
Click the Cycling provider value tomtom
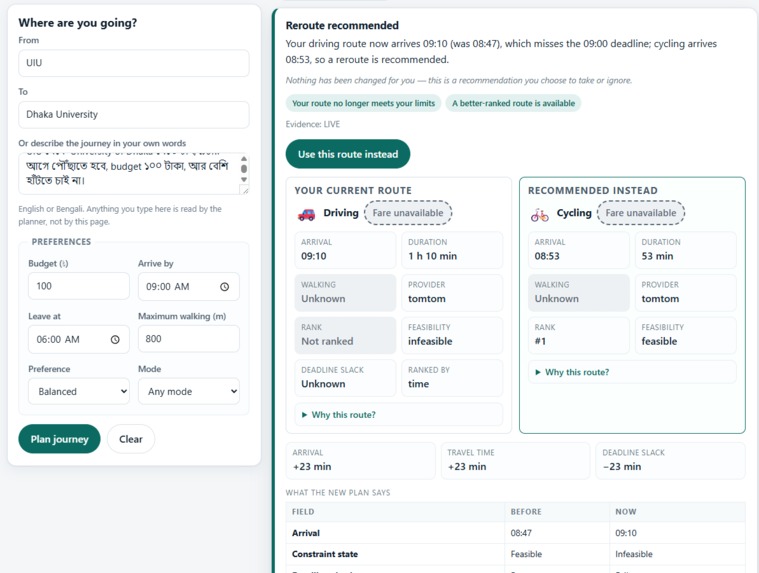[660, 299]
